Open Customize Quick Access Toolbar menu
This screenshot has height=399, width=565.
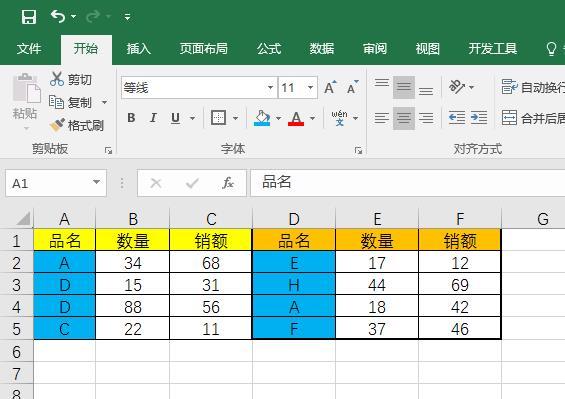coord(128,17)
